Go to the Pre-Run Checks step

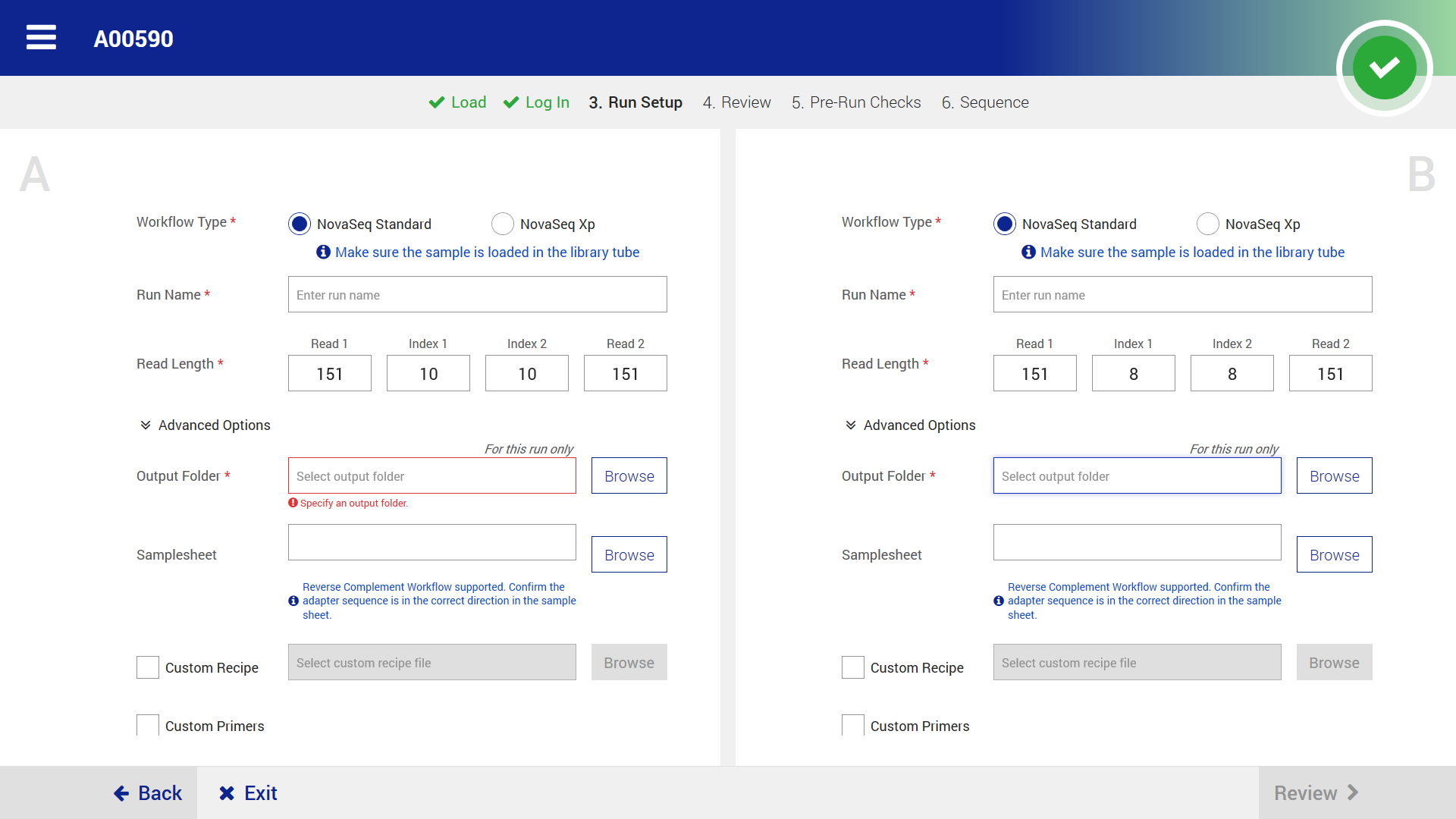[x=856, y=102]
